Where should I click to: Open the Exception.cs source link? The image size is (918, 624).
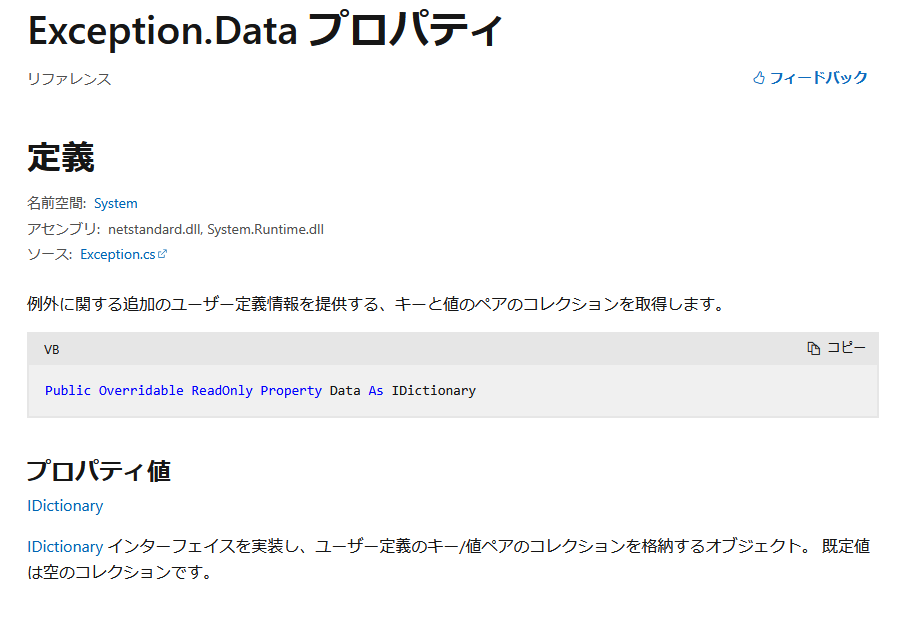coord(117,253)
